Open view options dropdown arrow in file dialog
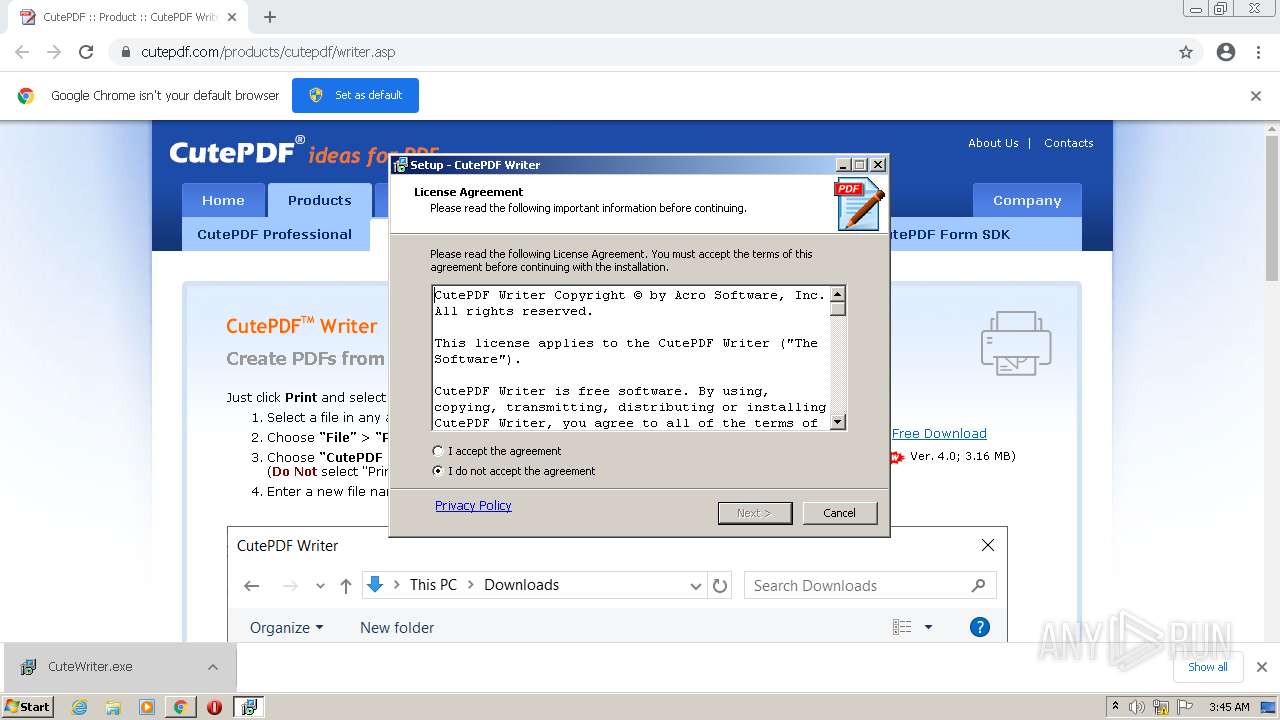Image resolution: width=1280 pixels, height=720 pixels. click(928, 627)
